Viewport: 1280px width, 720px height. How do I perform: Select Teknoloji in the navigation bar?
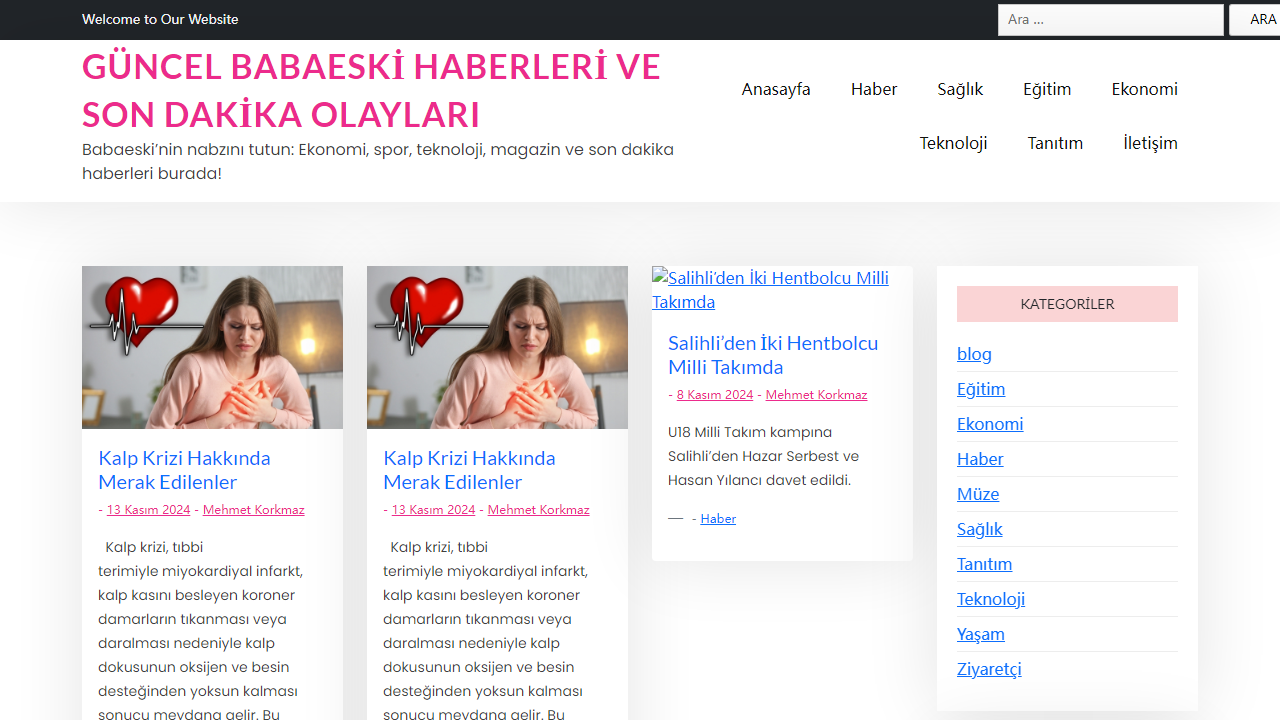click(953, 143)
